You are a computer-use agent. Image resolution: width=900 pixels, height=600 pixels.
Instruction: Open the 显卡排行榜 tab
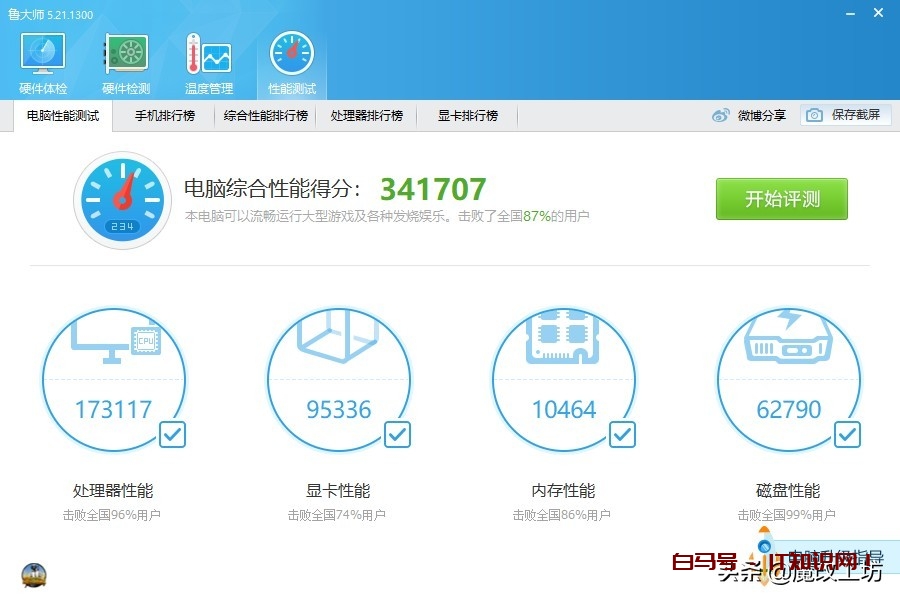[467, 116]
